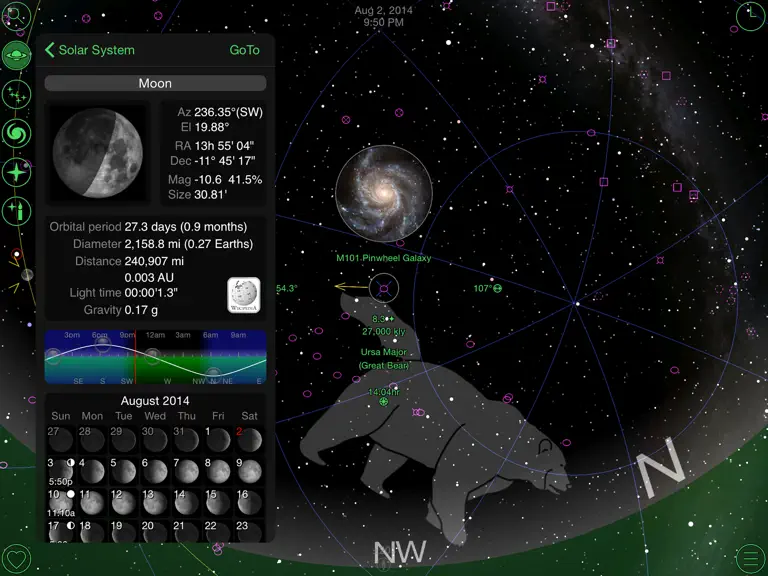Tap the GoTo button
This screenshot has width=768, height=576.
244,50
